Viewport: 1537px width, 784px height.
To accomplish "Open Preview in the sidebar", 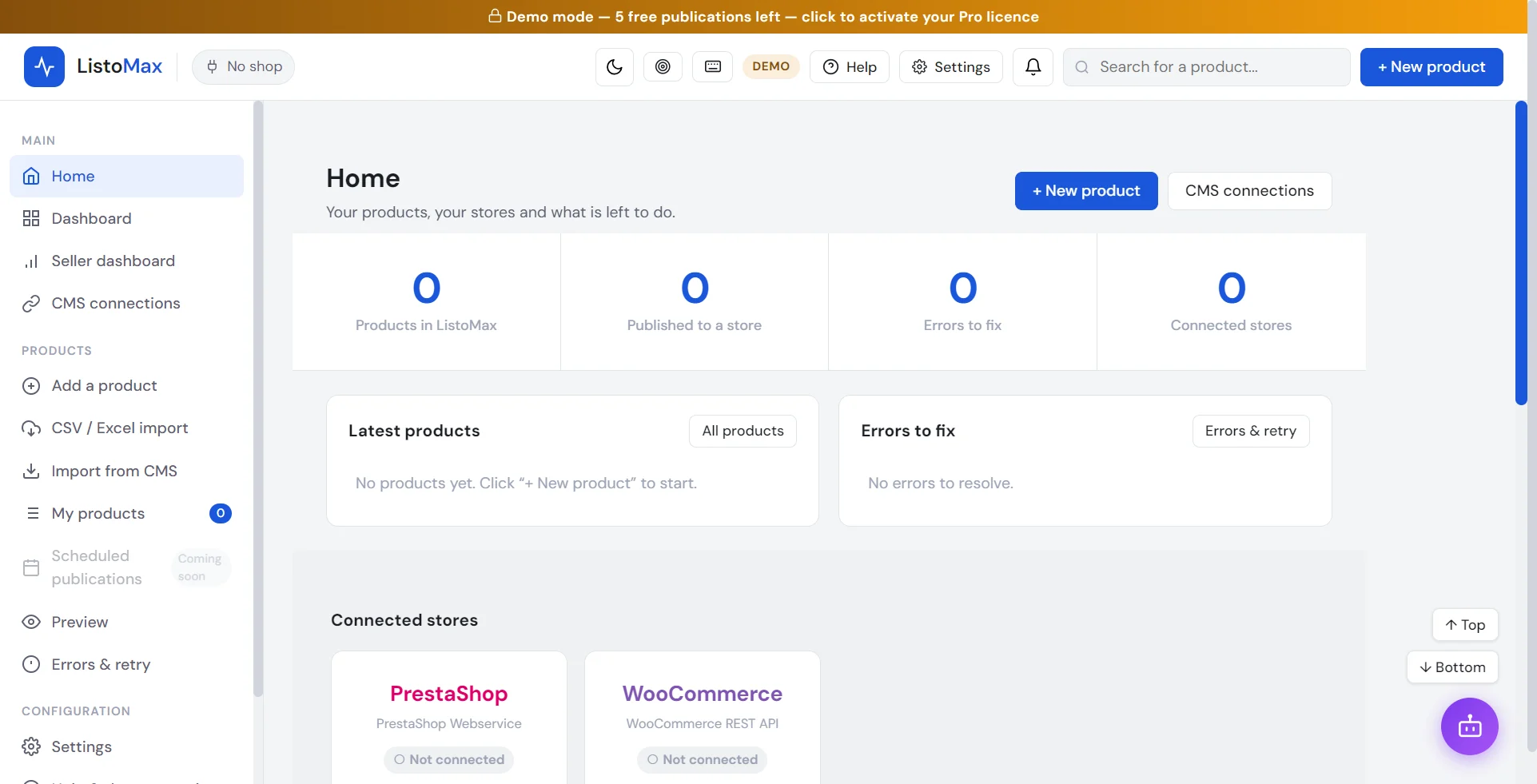I will tap(126, 622).
